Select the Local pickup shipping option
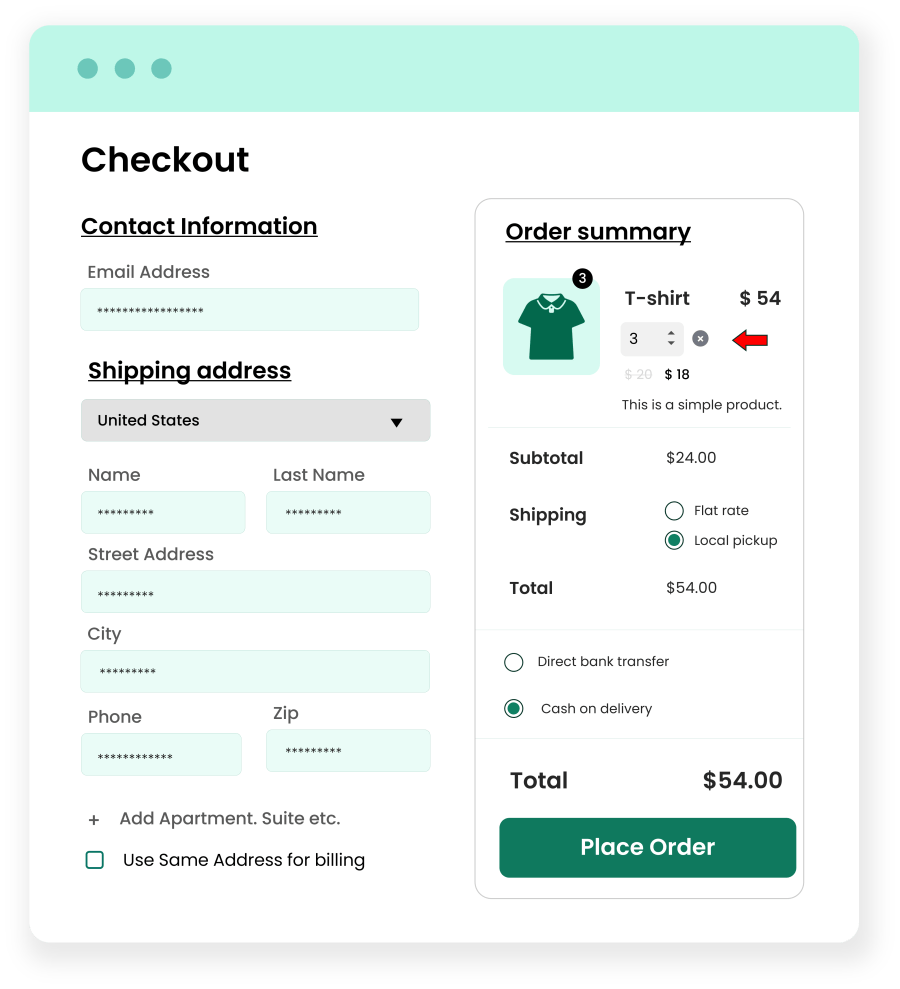 (x=674, y=541)
